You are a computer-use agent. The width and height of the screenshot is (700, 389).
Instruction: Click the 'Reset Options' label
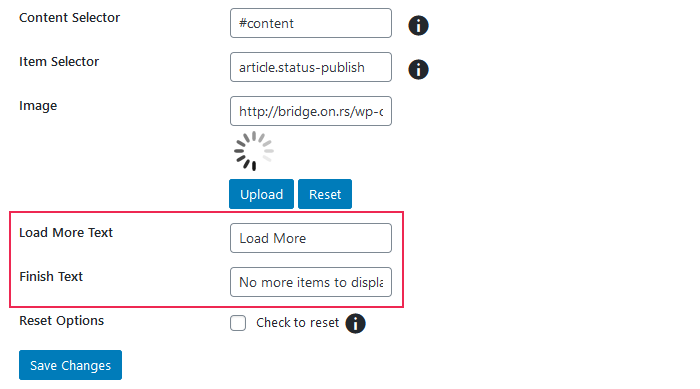[x=62, y=321]
